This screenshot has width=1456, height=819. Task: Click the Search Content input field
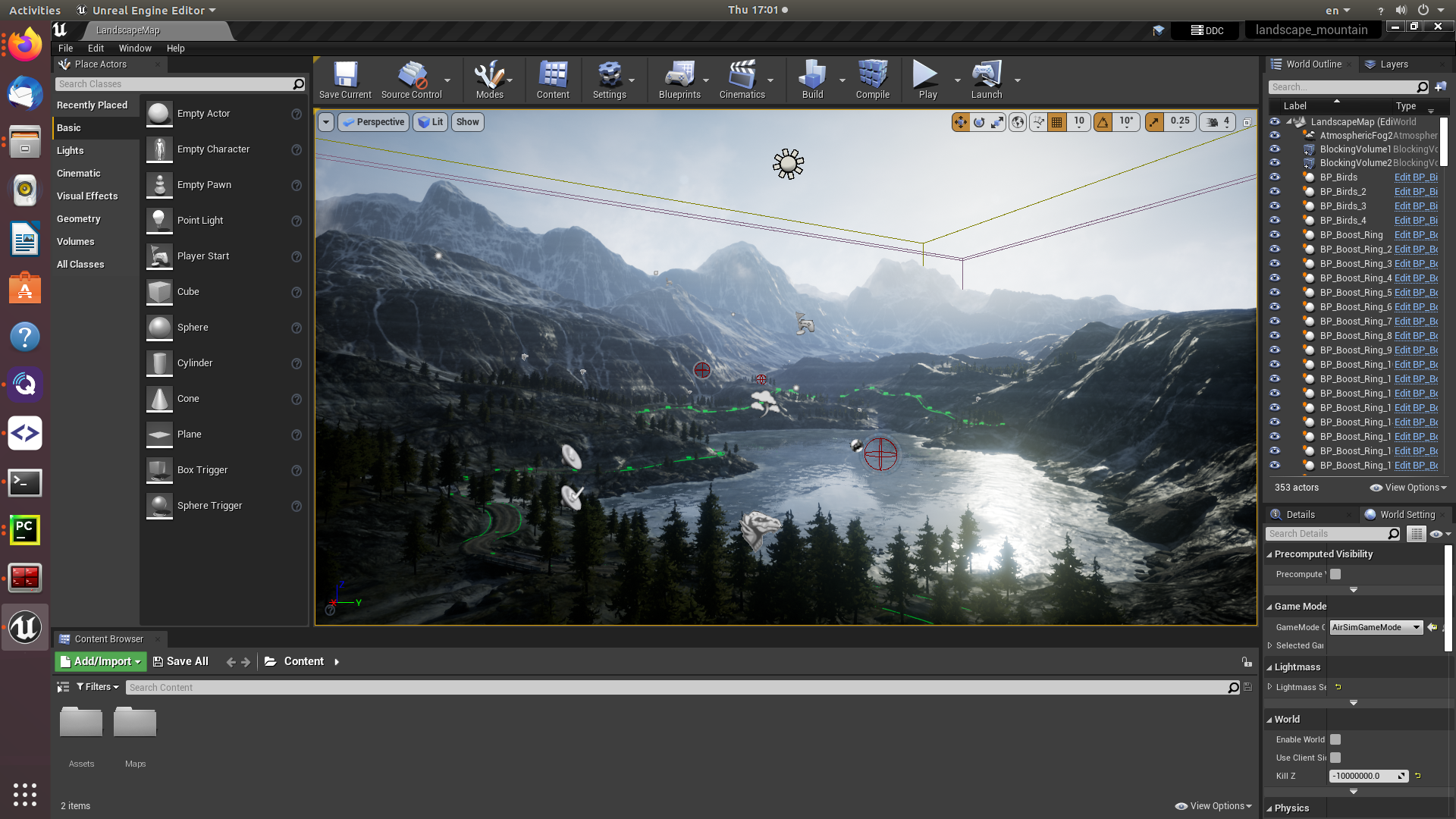(x=677, y=688)
